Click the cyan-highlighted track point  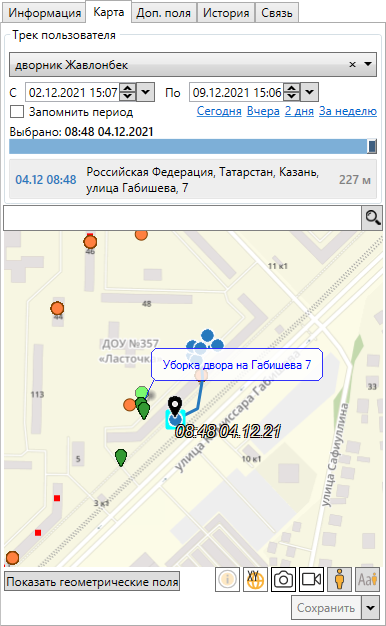click(x=175, y=420)
